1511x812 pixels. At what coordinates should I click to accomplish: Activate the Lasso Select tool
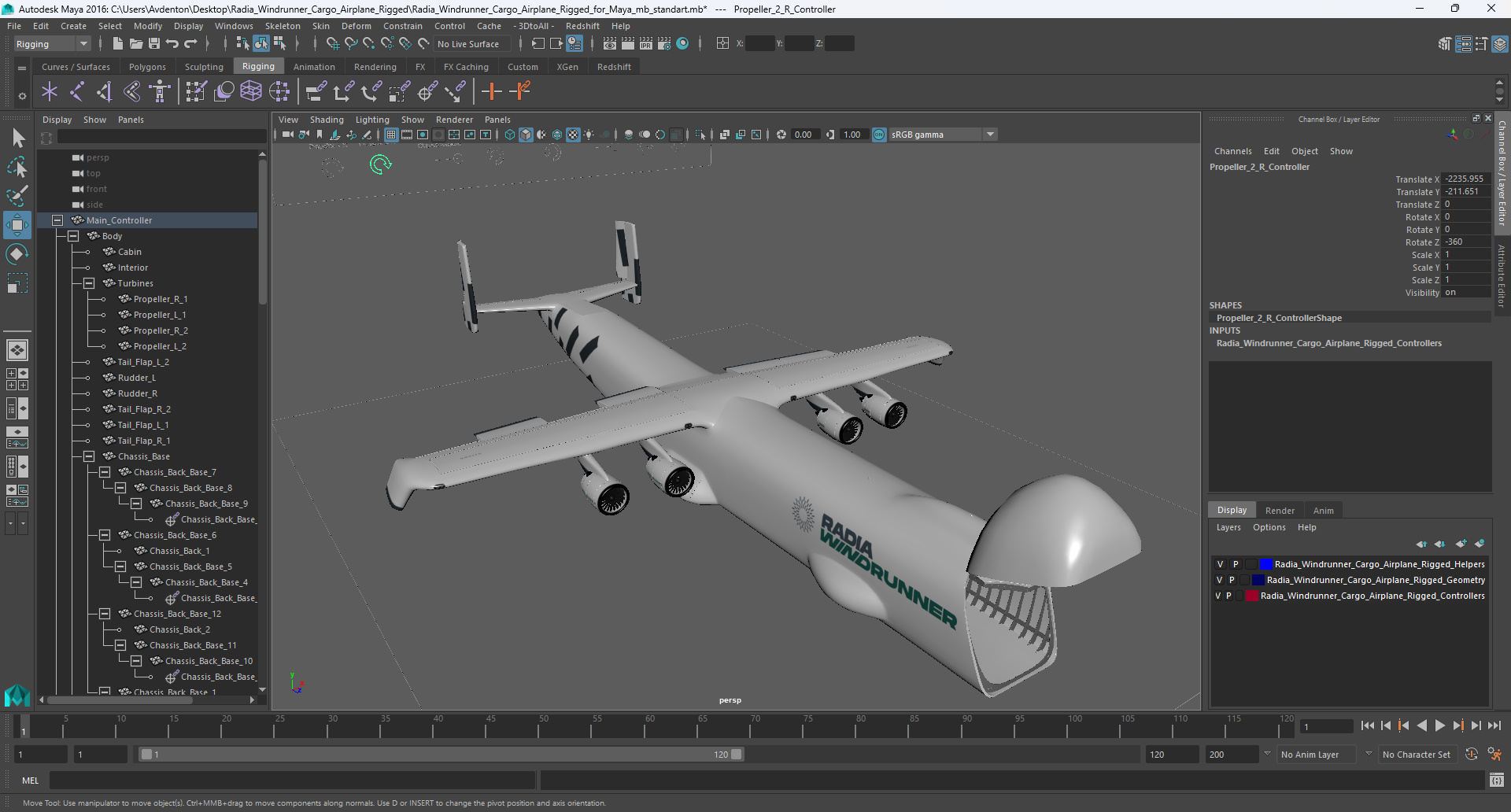pos(17,167)
